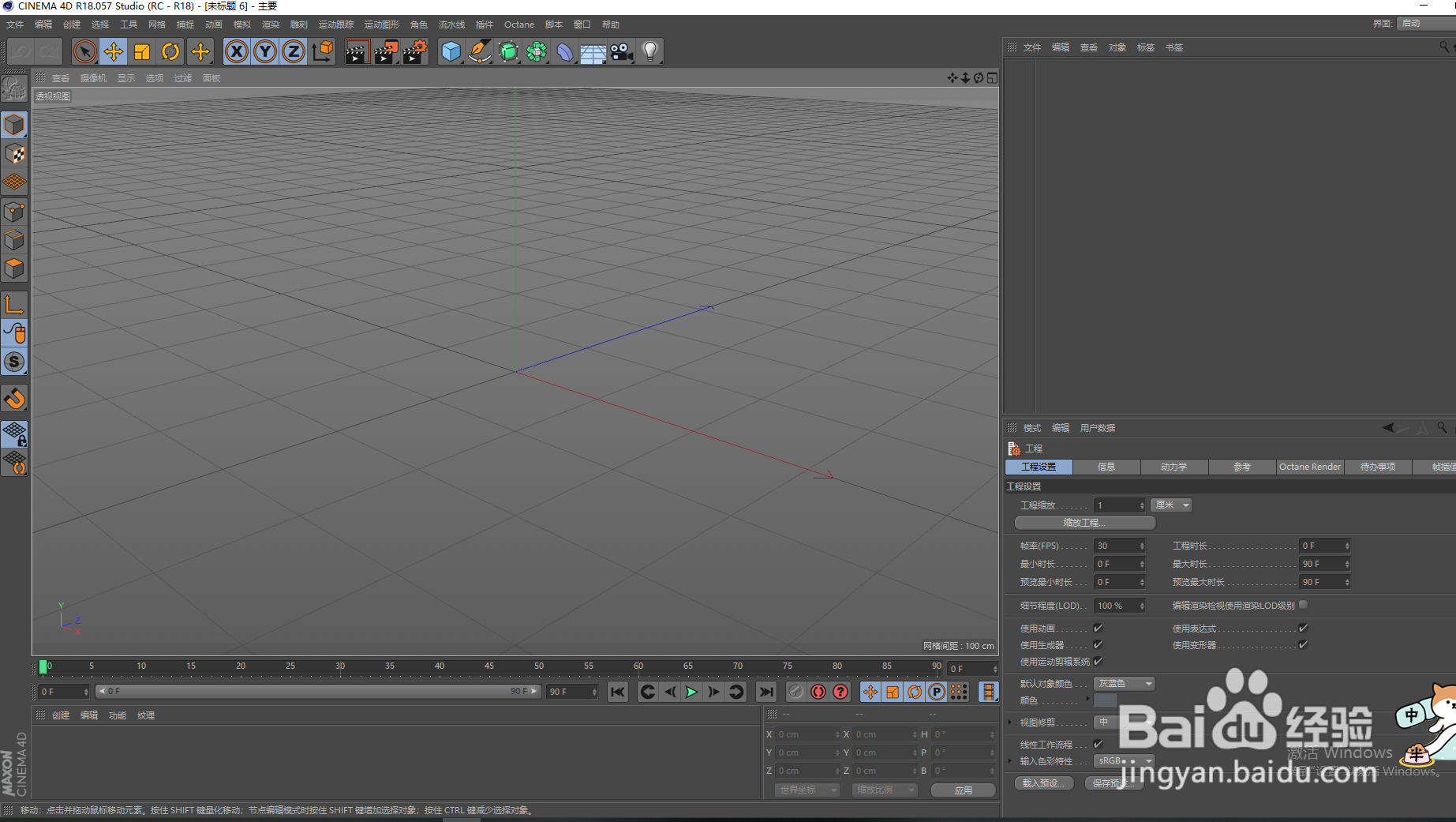Open the 视图修剪 dropdown
Screen dimensions: 1456x822
click(1125, 723)
